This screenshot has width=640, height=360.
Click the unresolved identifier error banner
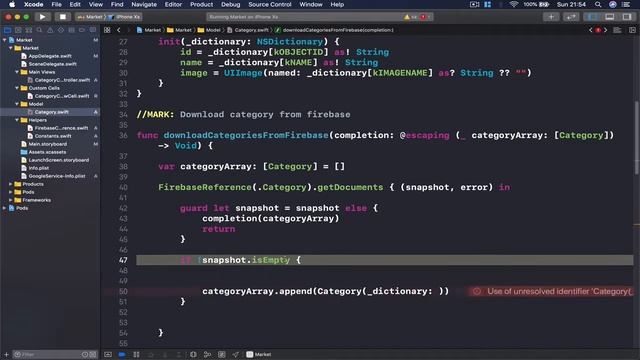pyautogui.click(x=551, y=291)
